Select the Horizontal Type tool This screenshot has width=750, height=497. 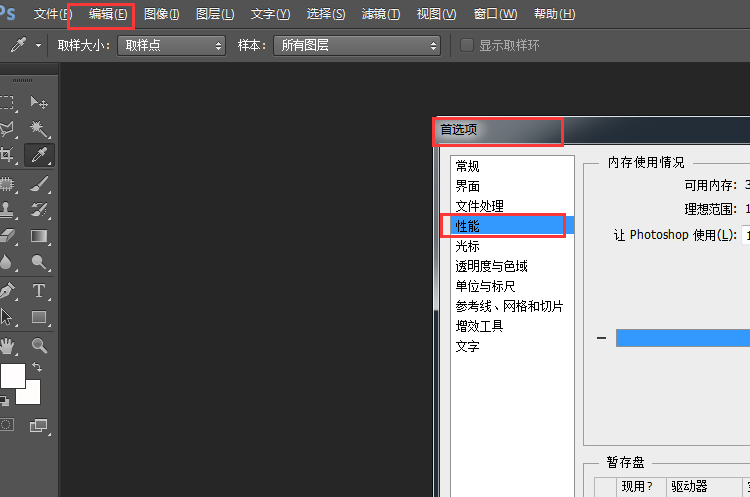click(x=39, y=291)
